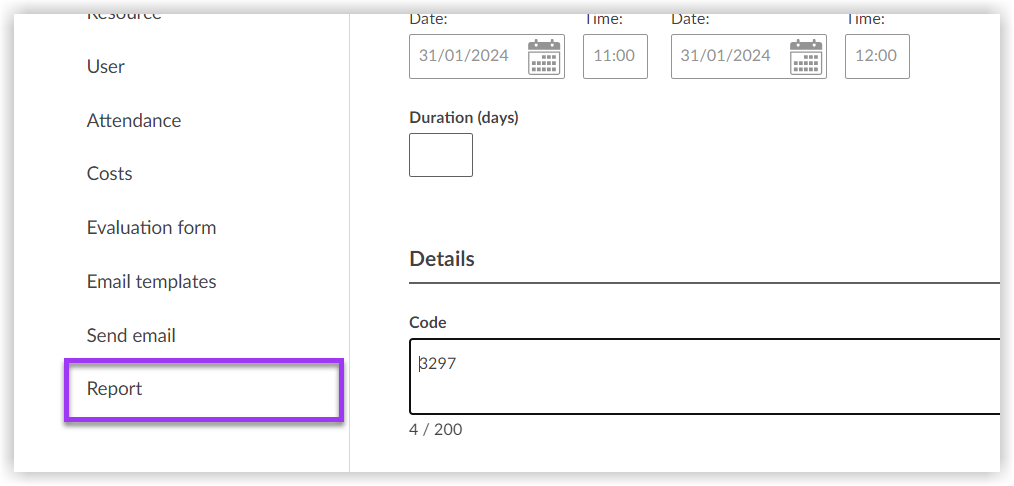Open Email templates section

pyautogui.click(x=151, y=282)
